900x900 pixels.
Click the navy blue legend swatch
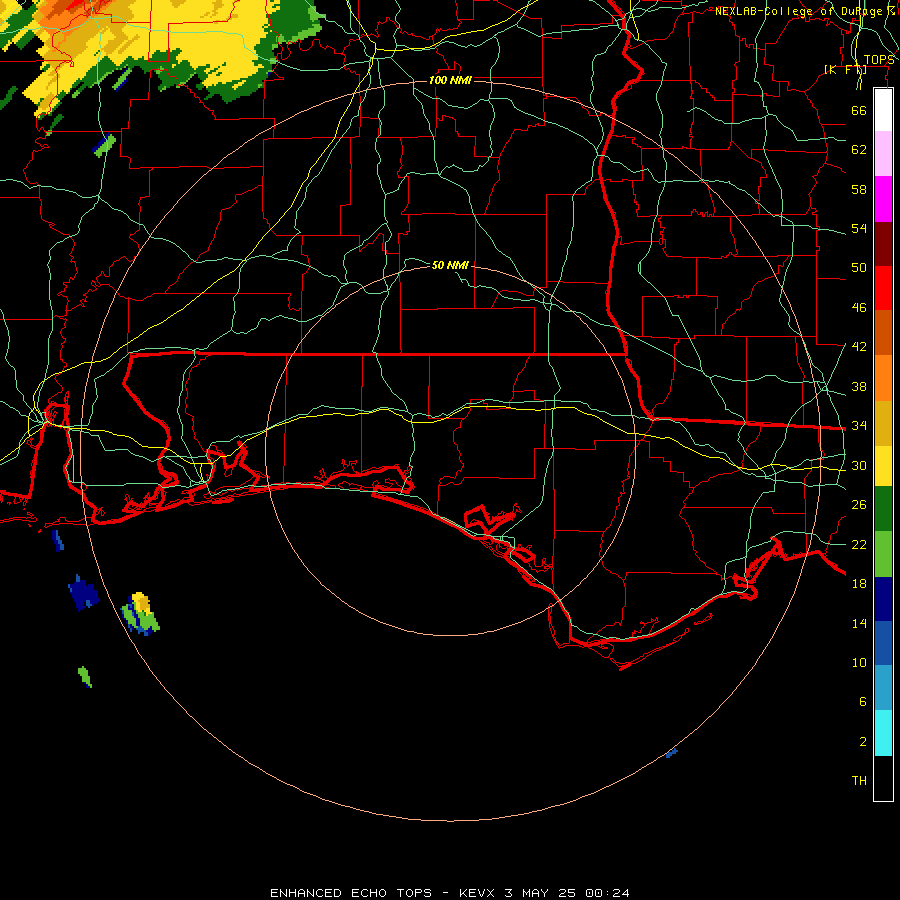coord(883,599)
